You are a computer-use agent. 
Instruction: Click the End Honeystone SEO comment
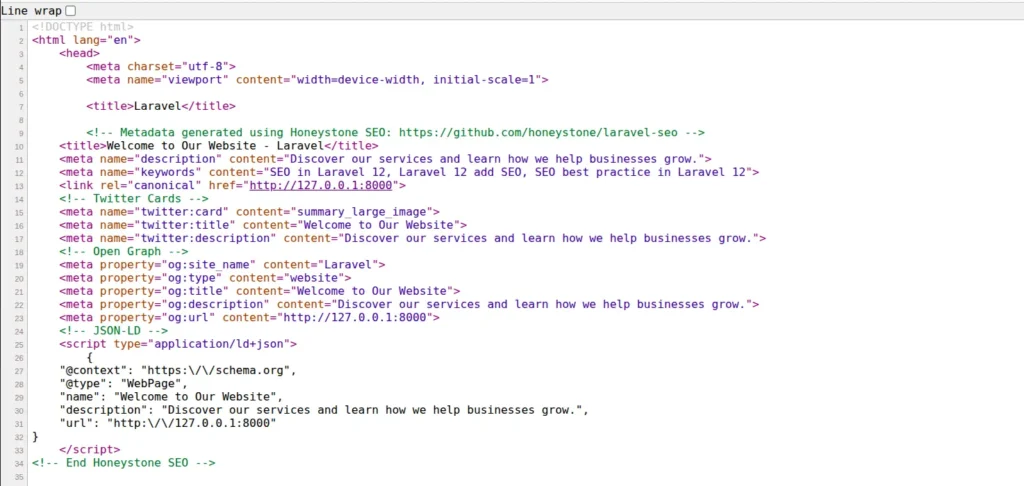coord(123,462)
